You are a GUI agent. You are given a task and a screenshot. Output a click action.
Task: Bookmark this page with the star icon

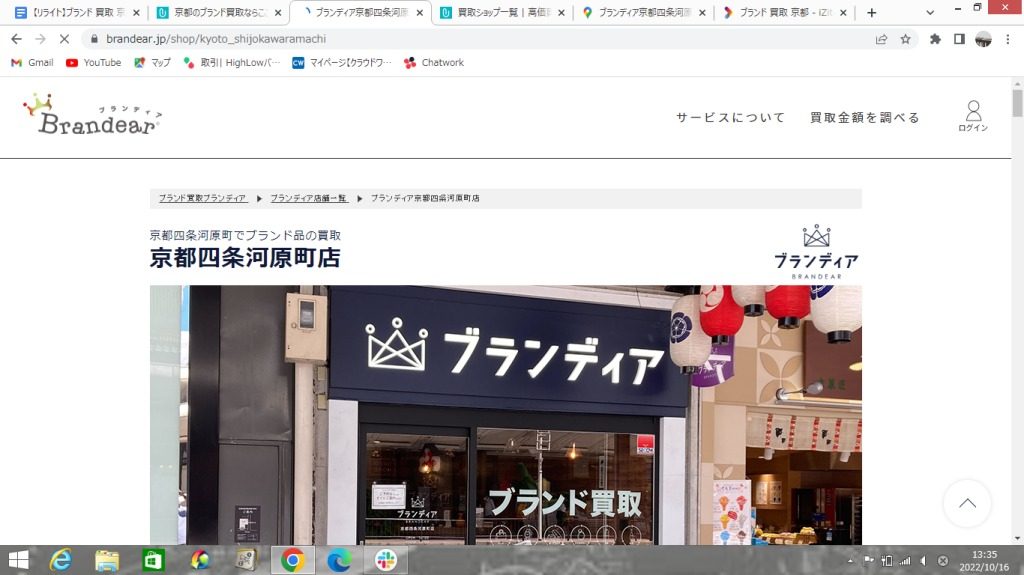[905, 39]
